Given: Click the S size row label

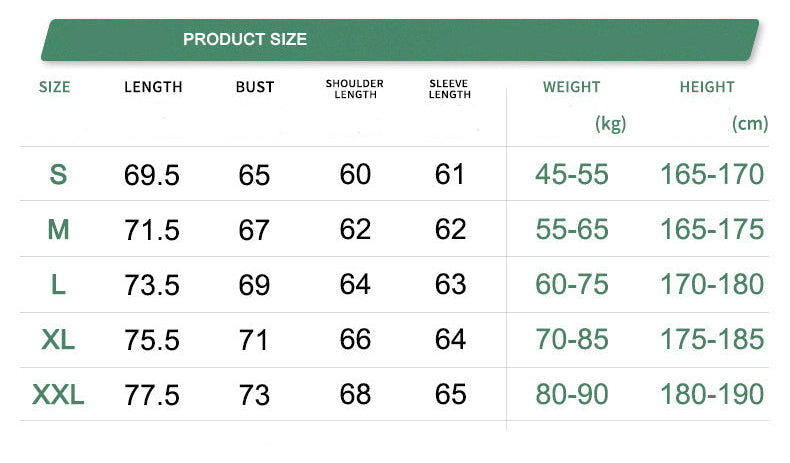Looking at the screenshot, I should pos(58,175).
